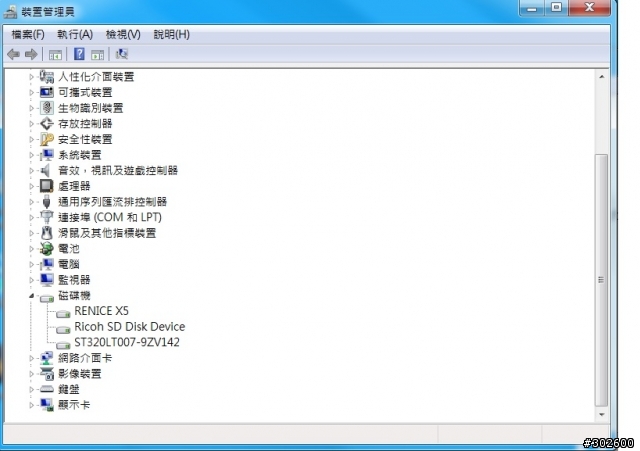640x451 pixels.
Task: Click the 網路介面卡 network adapter icon
Action: (x=47, y=358)
